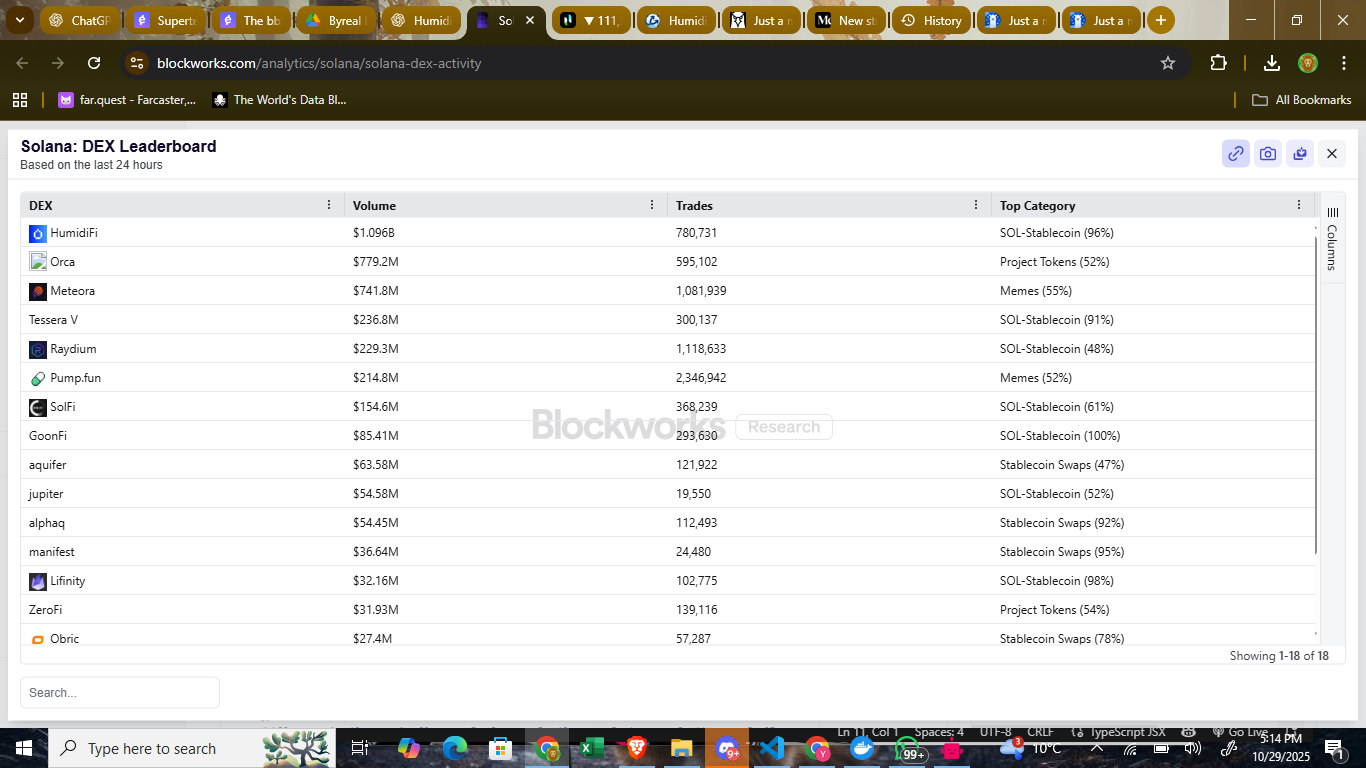
Task: Select the Tessera V row name
Action: (x=53, y=320)
